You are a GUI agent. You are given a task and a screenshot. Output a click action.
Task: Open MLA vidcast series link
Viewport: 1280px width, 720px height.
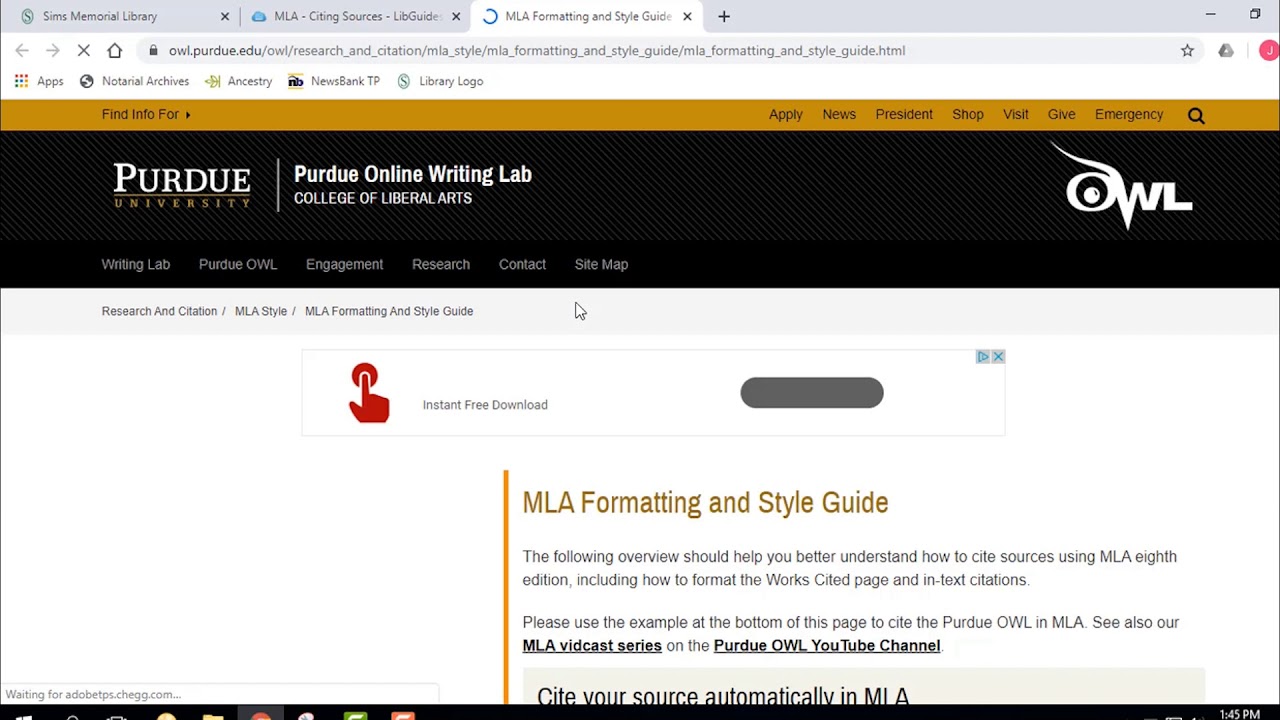[x=592, y=646]
